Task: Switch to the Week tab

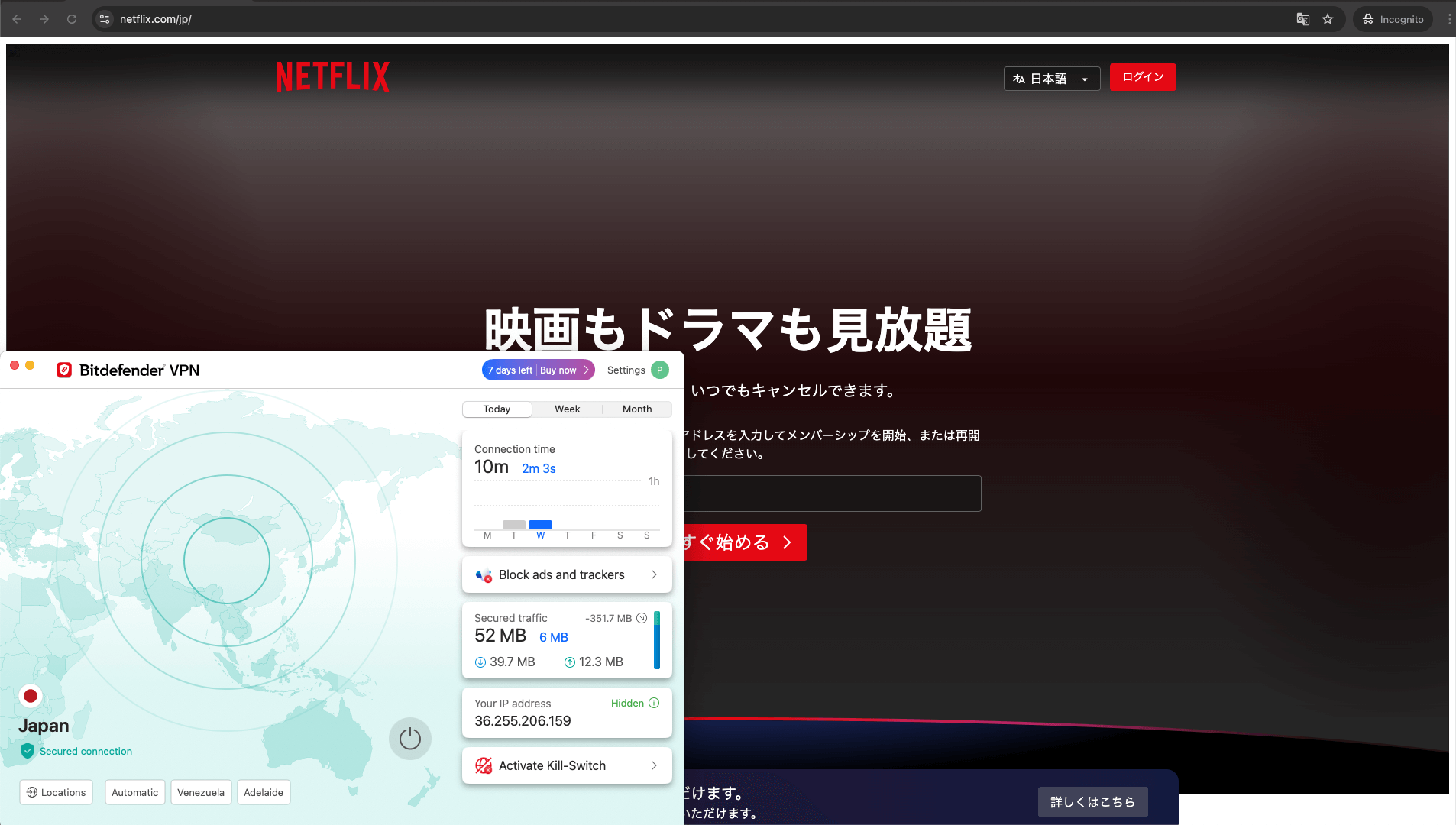Action: coord(567,409)
